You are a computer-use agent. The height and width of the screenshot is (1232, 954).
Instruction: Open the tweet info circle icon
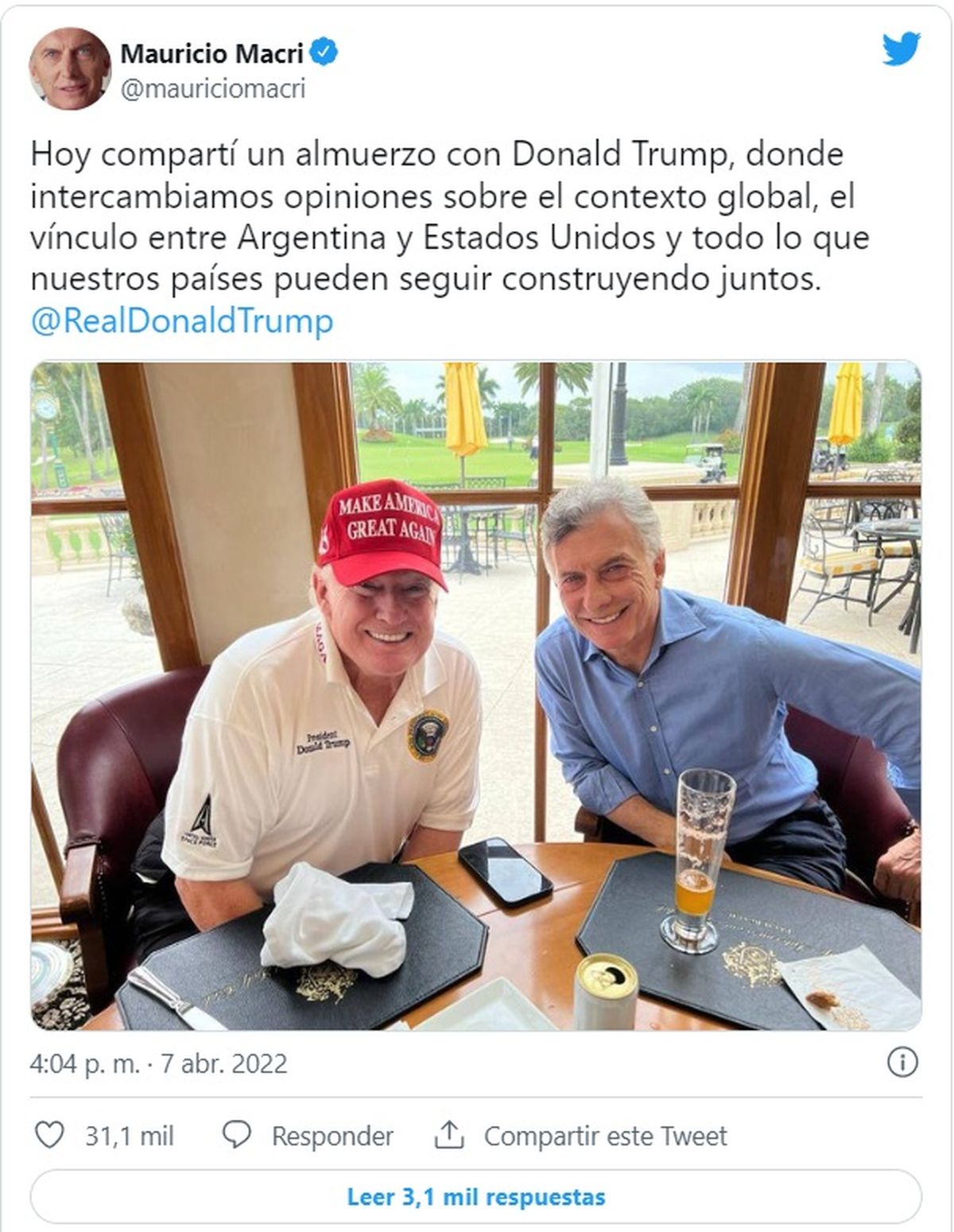pyautogui.click(x=902, y=1063)
